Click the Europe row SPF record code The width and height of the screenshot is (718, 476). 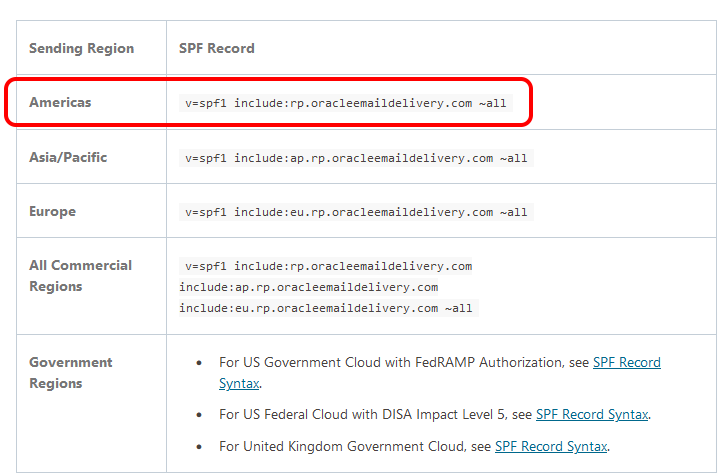click(356, 212)
